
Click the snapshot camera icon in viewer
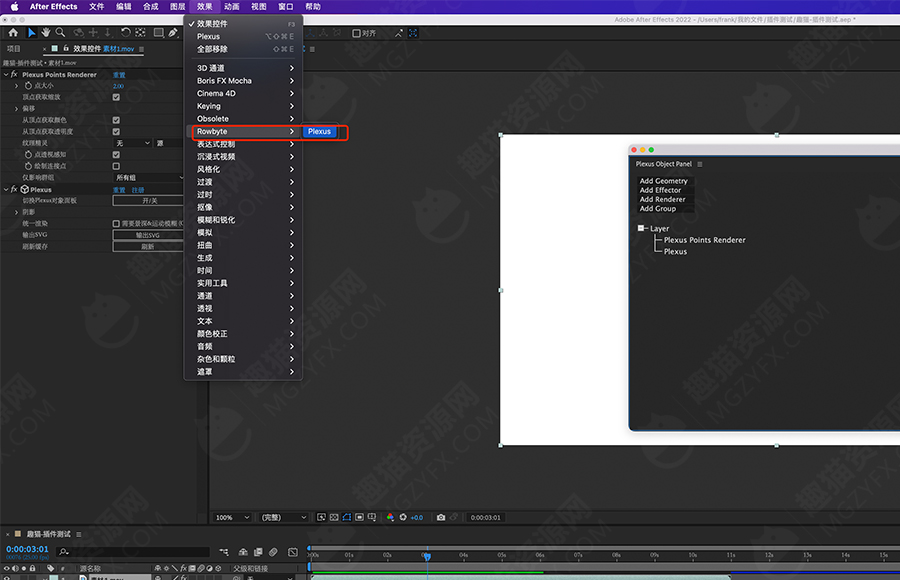[441, 517]
